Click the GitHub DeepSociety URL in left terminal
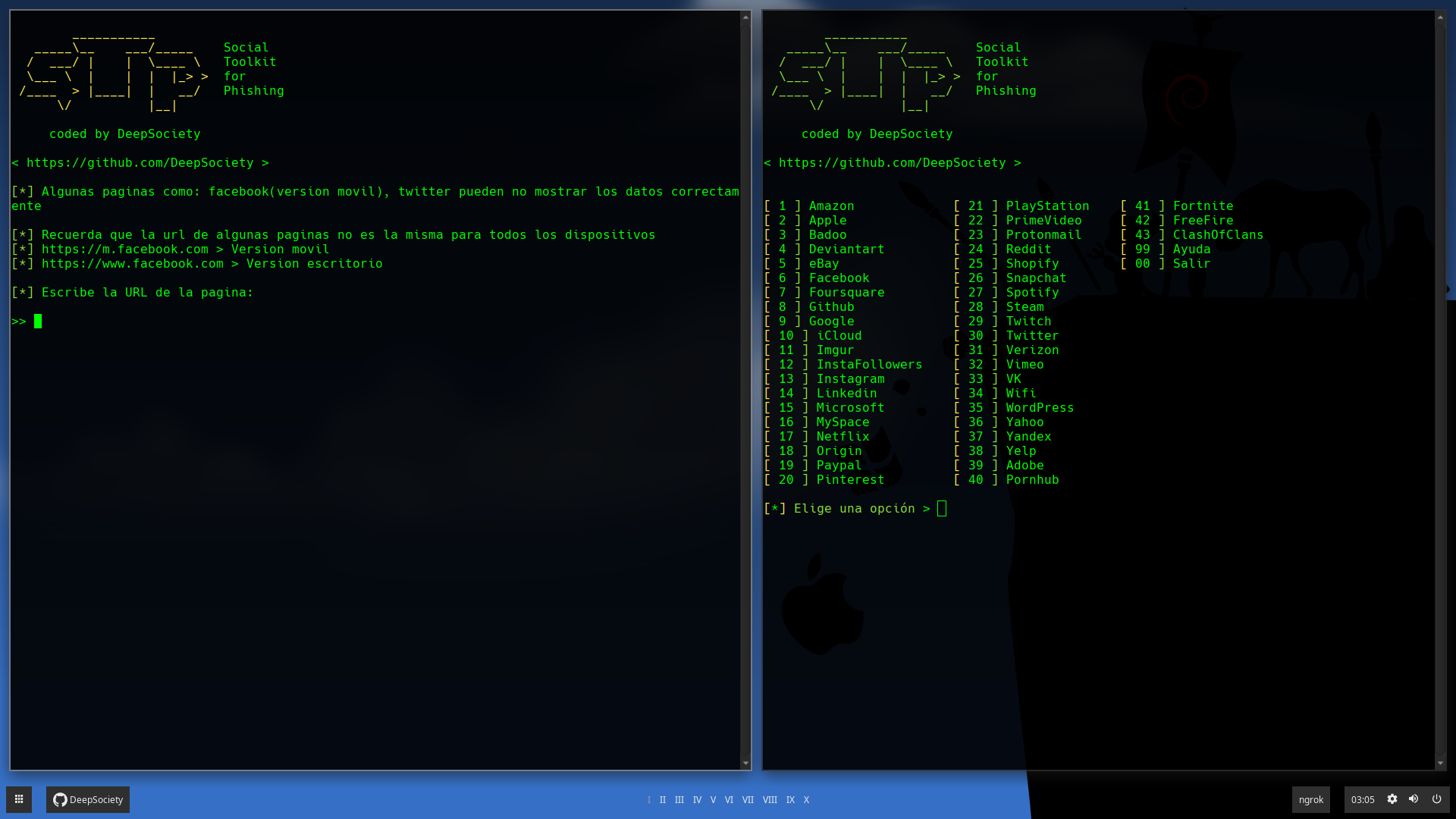Image resolution: width=1456 pixels, height=819 pixels. tap(140, 163)
